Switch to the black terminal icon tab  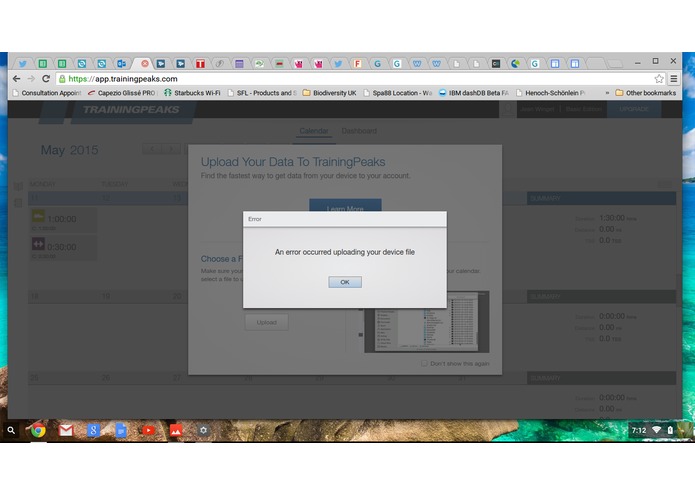pos(496,64)
